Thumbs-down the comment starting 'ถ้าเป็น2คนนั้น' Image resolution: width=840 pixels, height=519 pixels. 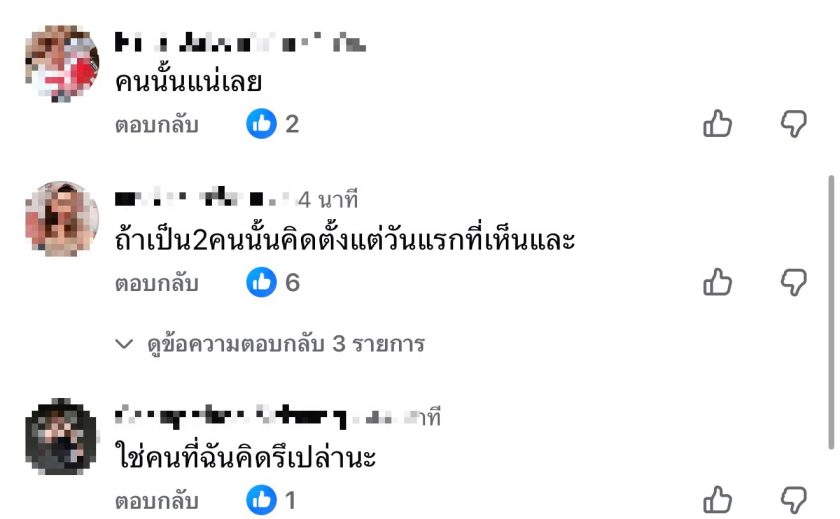pyautogui.click(x=793, y=282)
